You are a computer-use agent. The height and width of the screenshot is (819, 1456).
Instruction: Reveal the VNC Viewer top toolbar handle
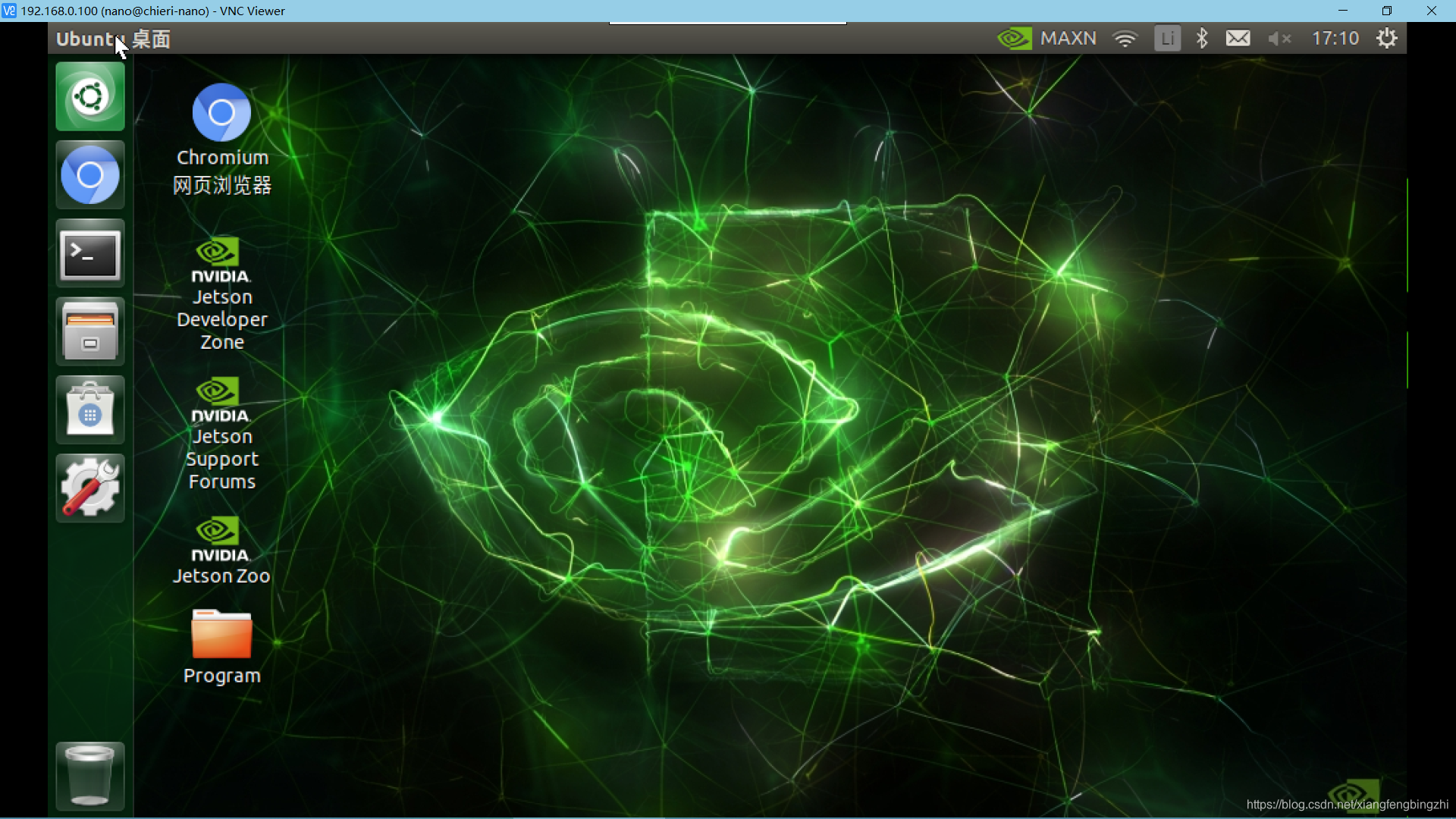tap(728, 24)
